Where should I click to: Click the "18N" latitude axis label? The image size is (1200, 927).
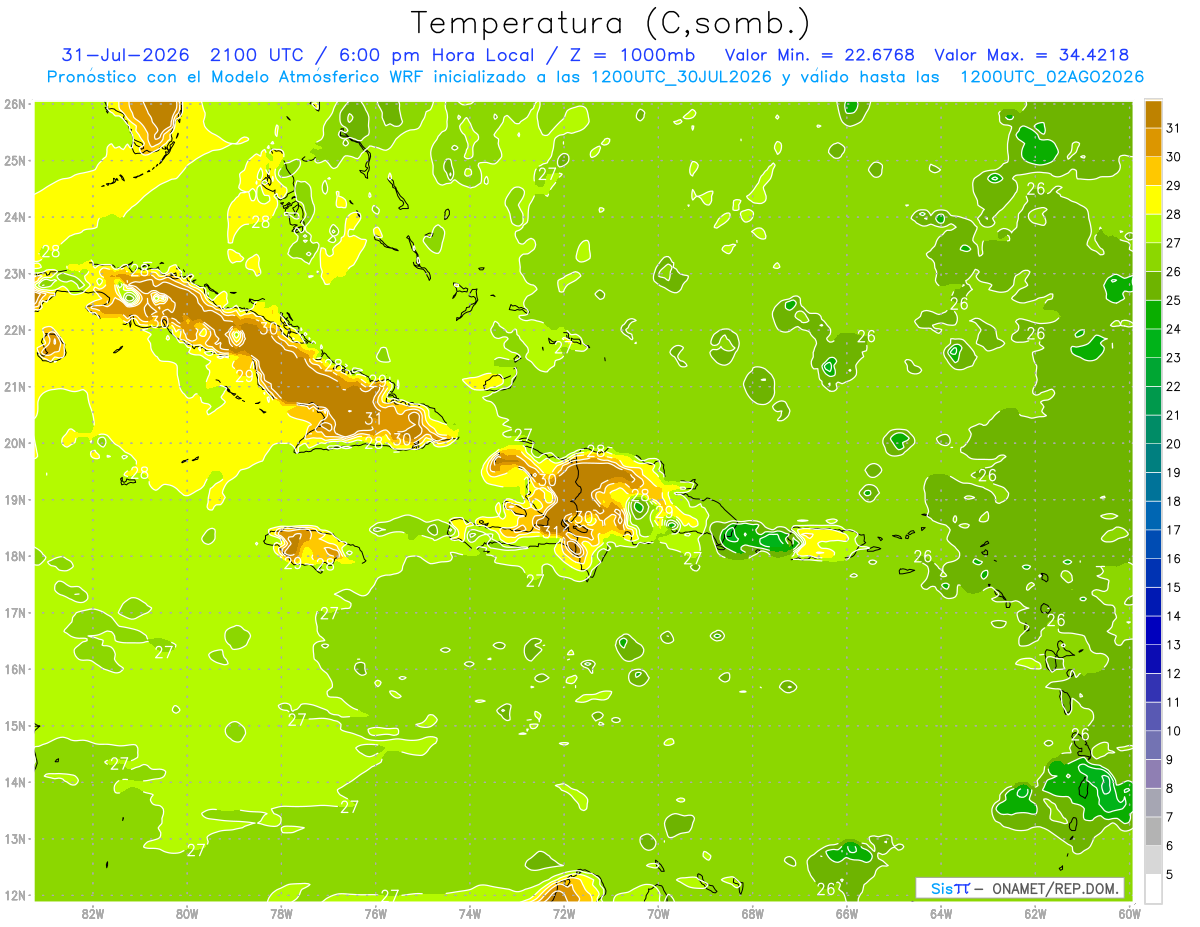[x=14, y=556]
